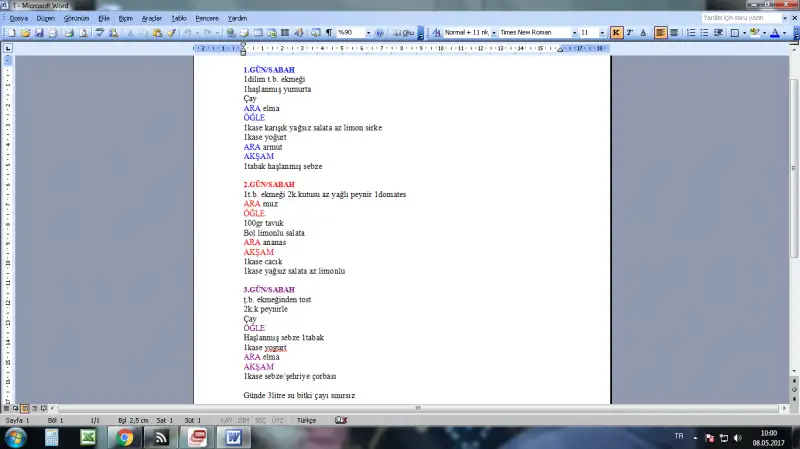The height and width of the screenshot is (449, 800).
Task: Open the Dosya menu
Action: point(19,18)
